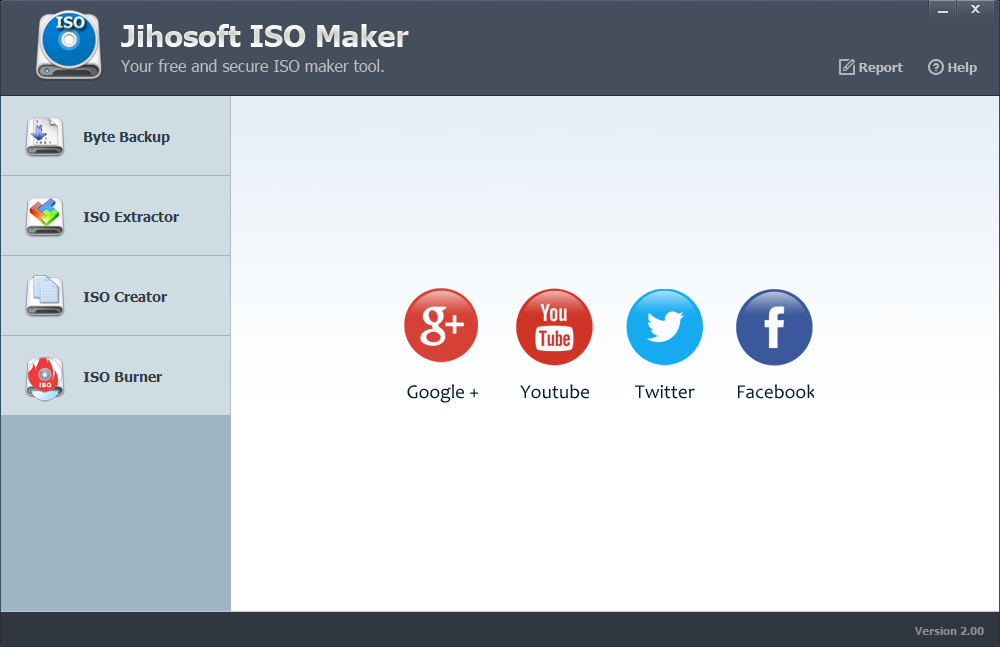Click the Jihosoft ISO Maker title
This screenshot has height=647, width=1000.
264,36
